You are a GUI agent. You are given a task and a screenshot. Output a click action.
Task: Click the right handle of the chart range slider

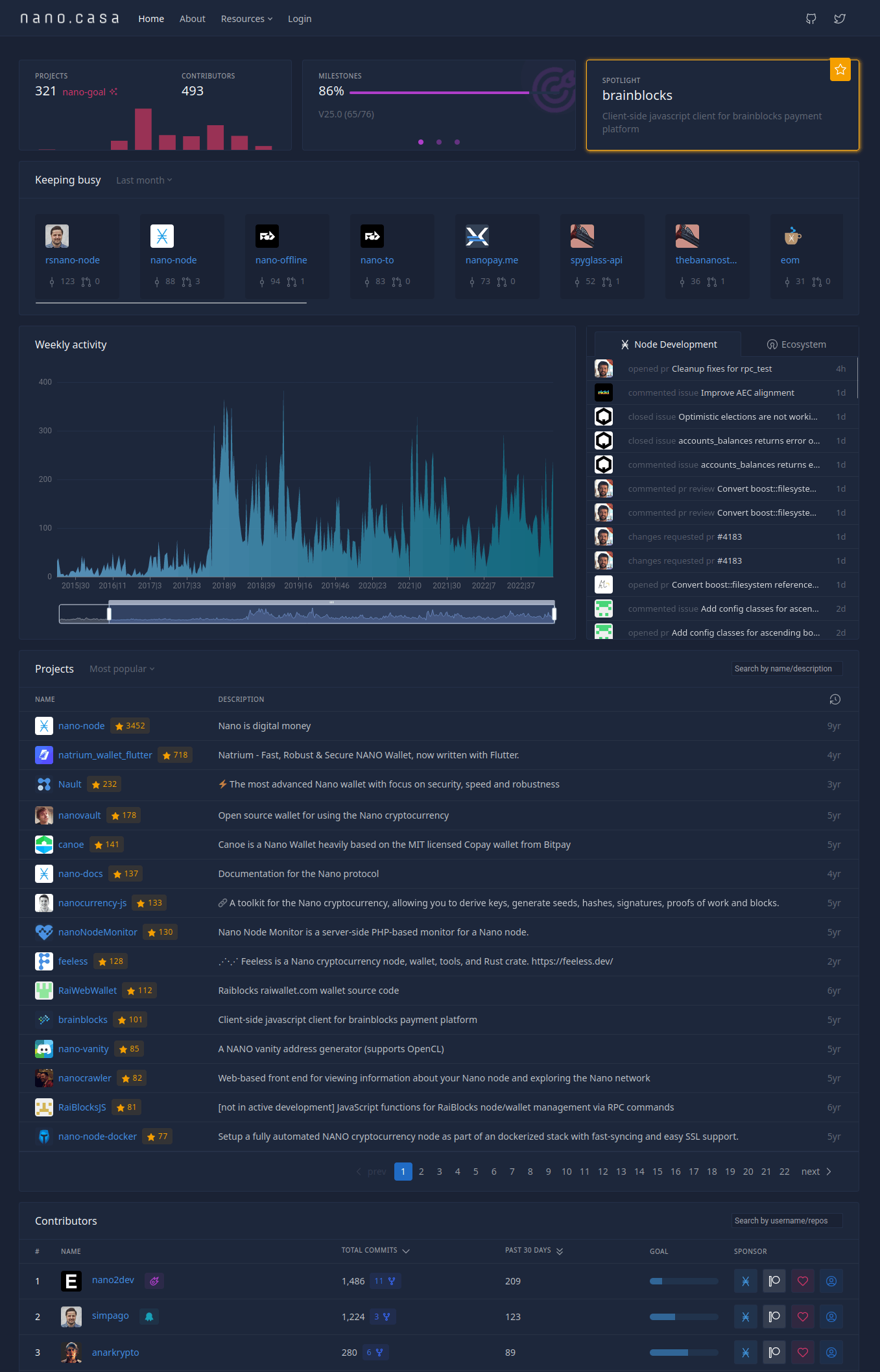pyautogui.click(x=554, y=613)
